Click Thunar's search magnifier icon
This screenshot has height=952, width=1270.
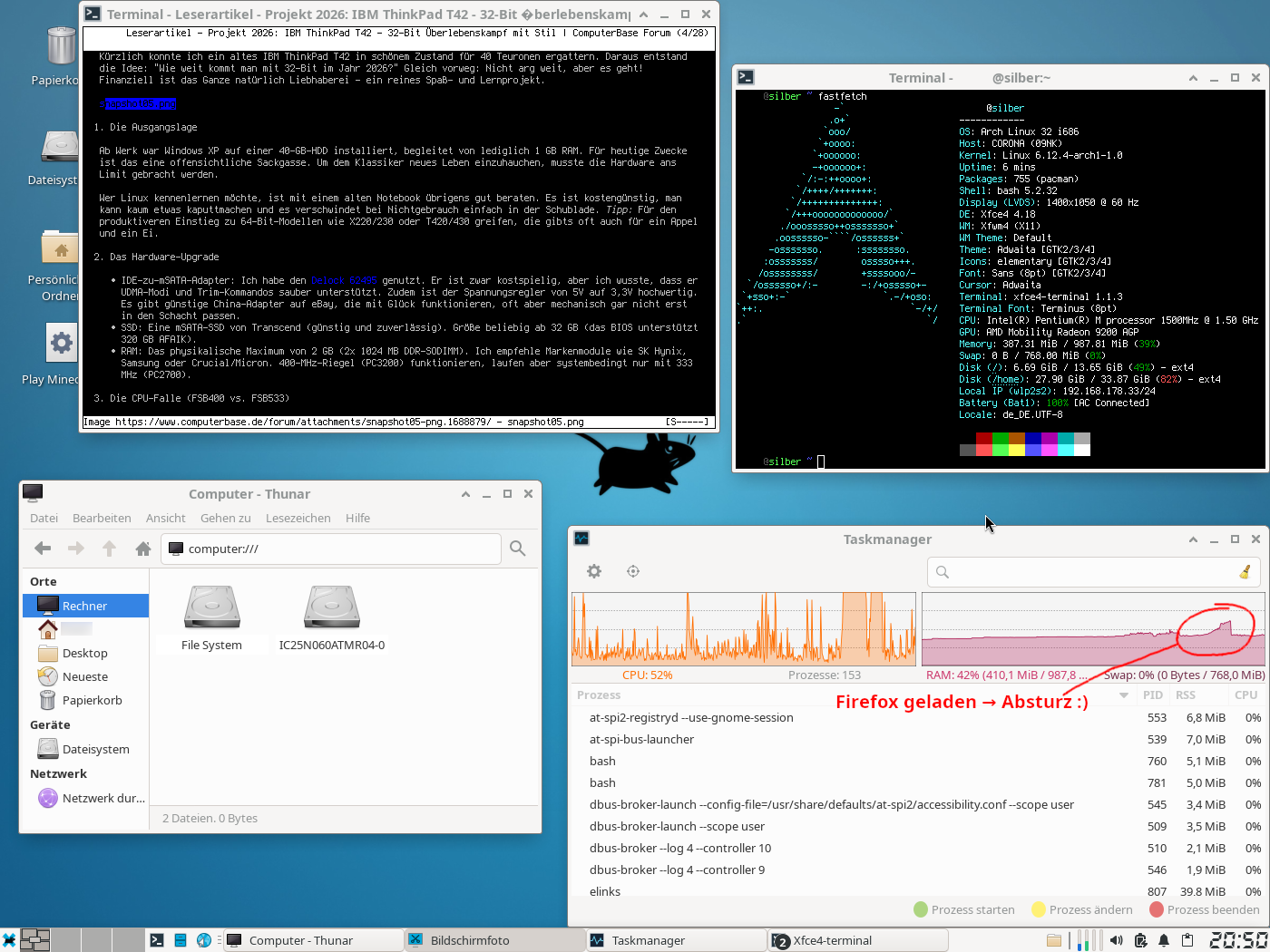[518, 548]
